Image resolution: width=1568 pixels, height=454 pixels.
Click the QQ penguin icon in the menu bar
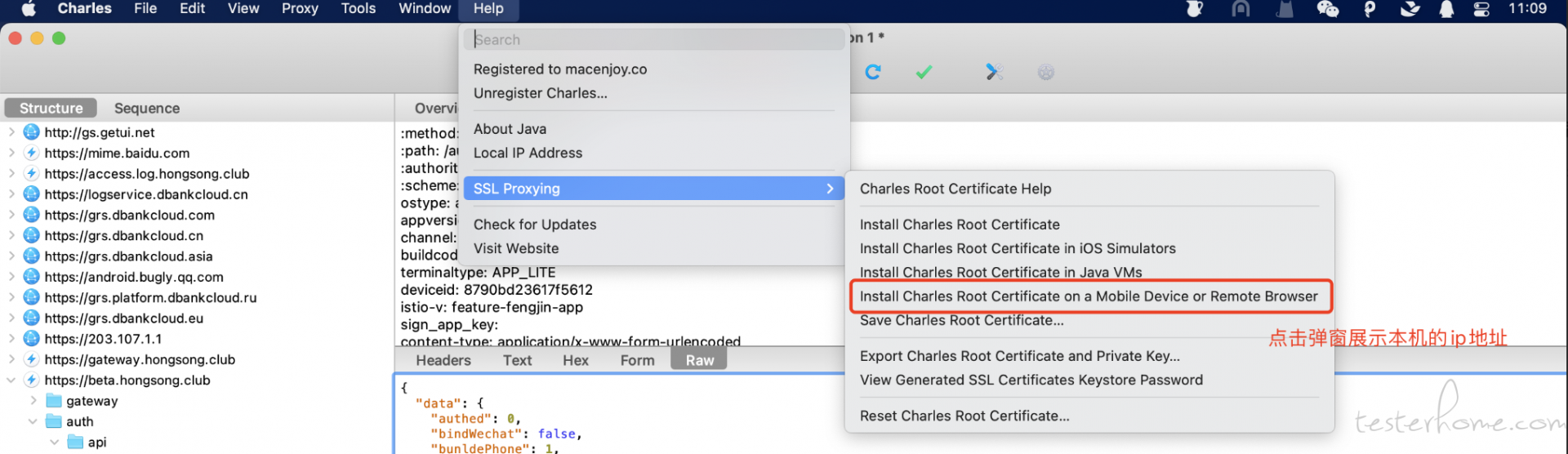pyautogui.click(x=1446, y=9)
